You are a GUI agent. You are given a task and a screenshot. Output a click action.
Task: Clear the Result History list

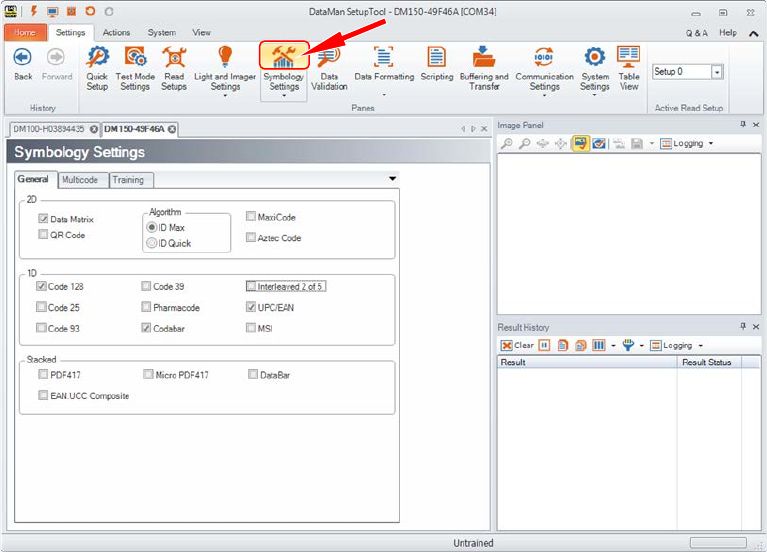[x=517, y=345]
